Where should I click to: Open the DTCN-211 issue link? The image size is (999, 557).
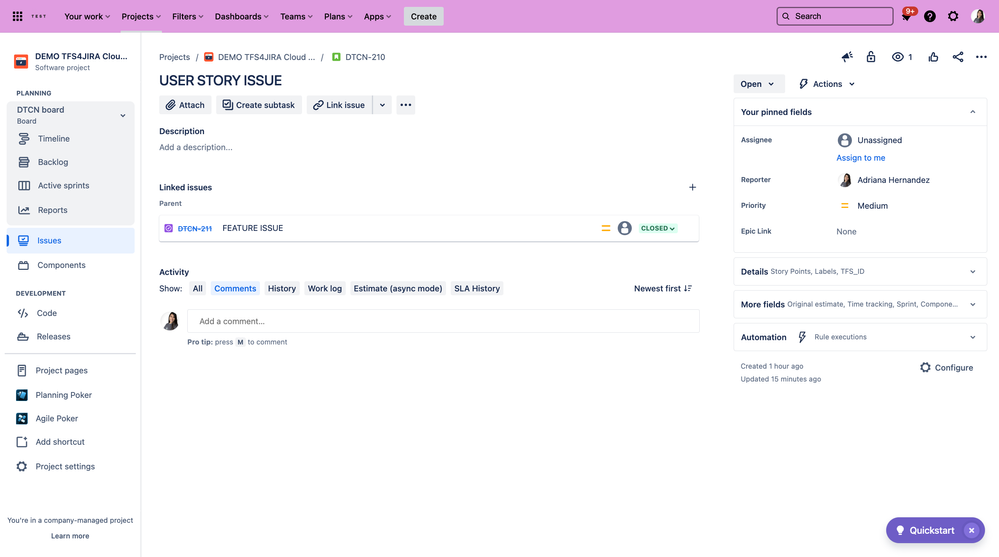194,228
